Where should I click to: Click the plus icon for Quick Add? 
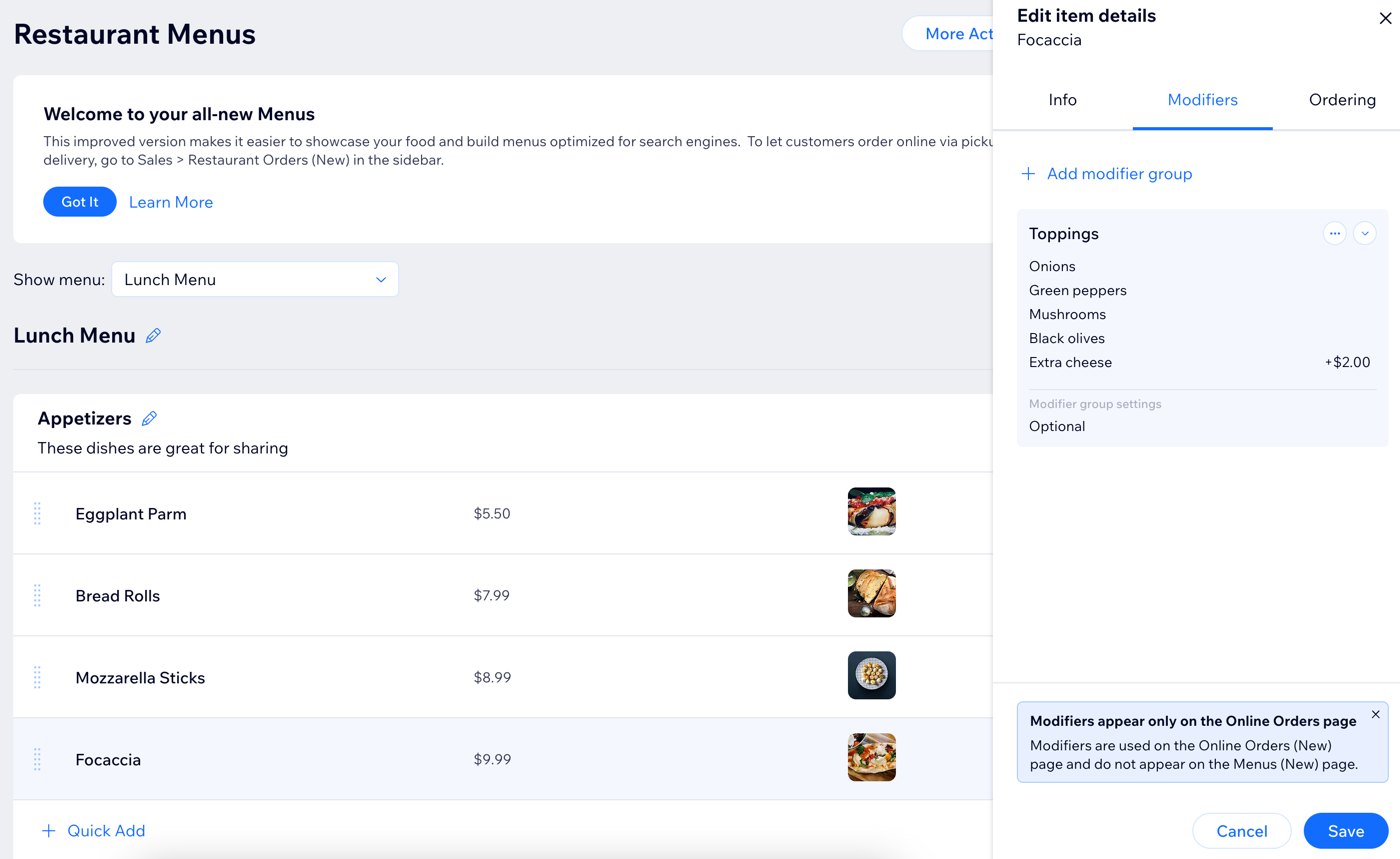click(x=48, y=831)
